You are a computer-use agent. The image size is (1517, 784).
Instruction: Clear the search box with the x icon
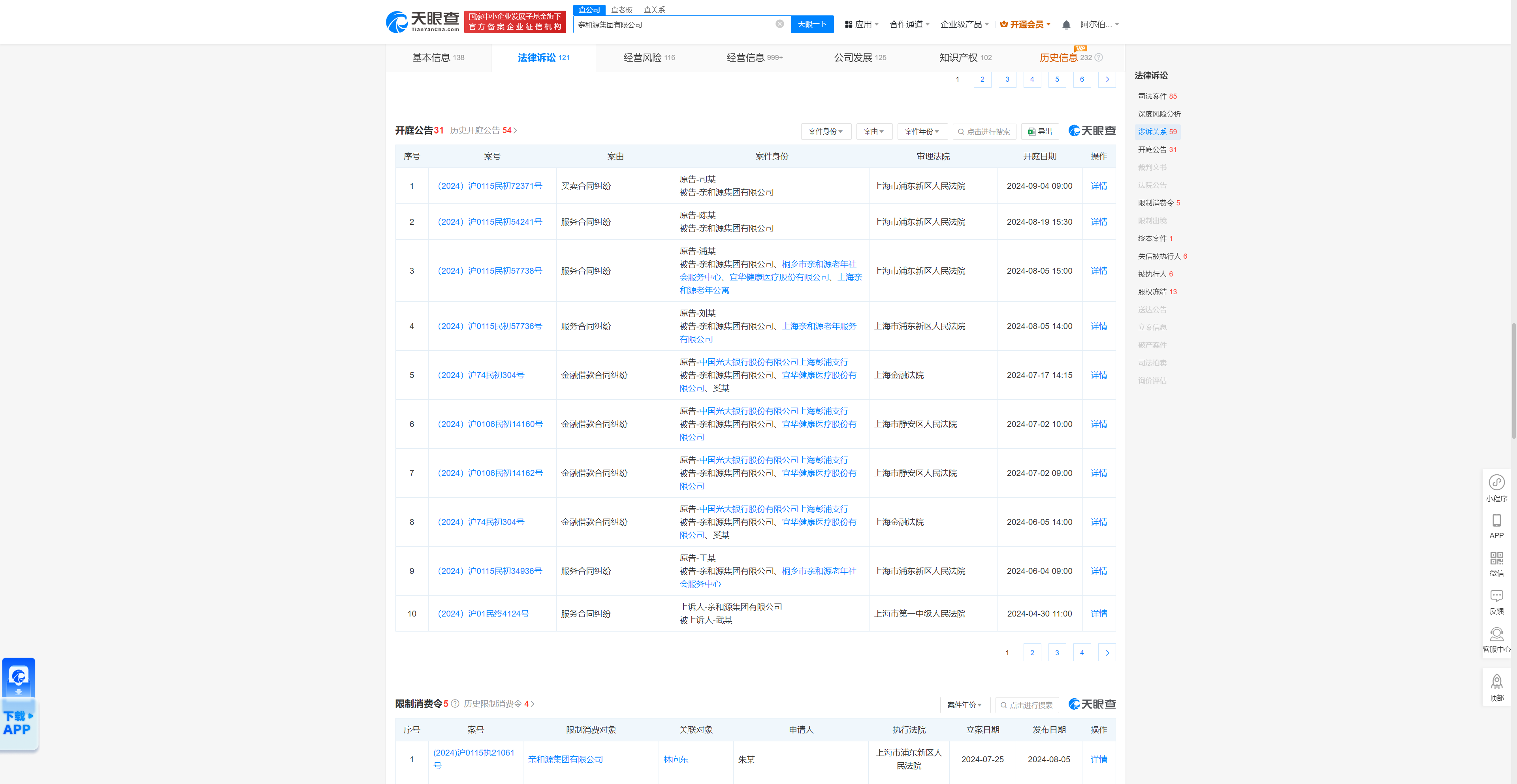click(780, 24)
